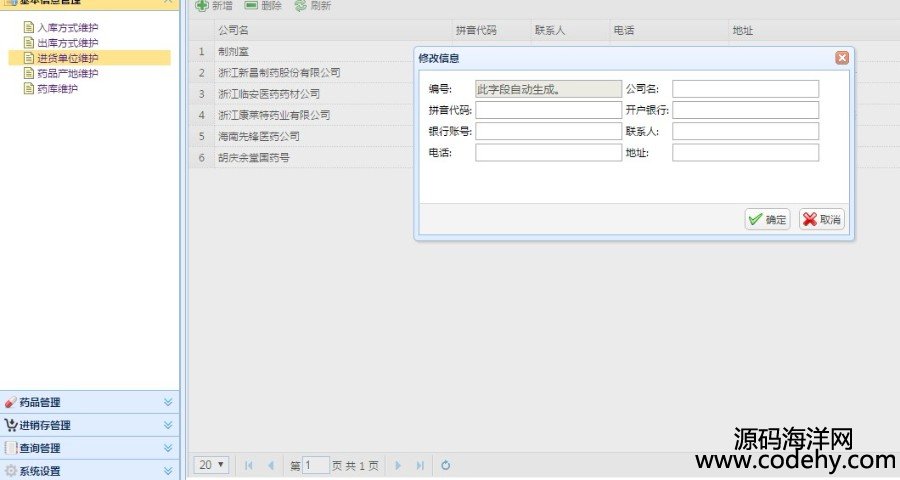Screen dimensions: 900x480
Task: Click the 新增 (add) toolbar icon
Action: (x=203, y=6)
